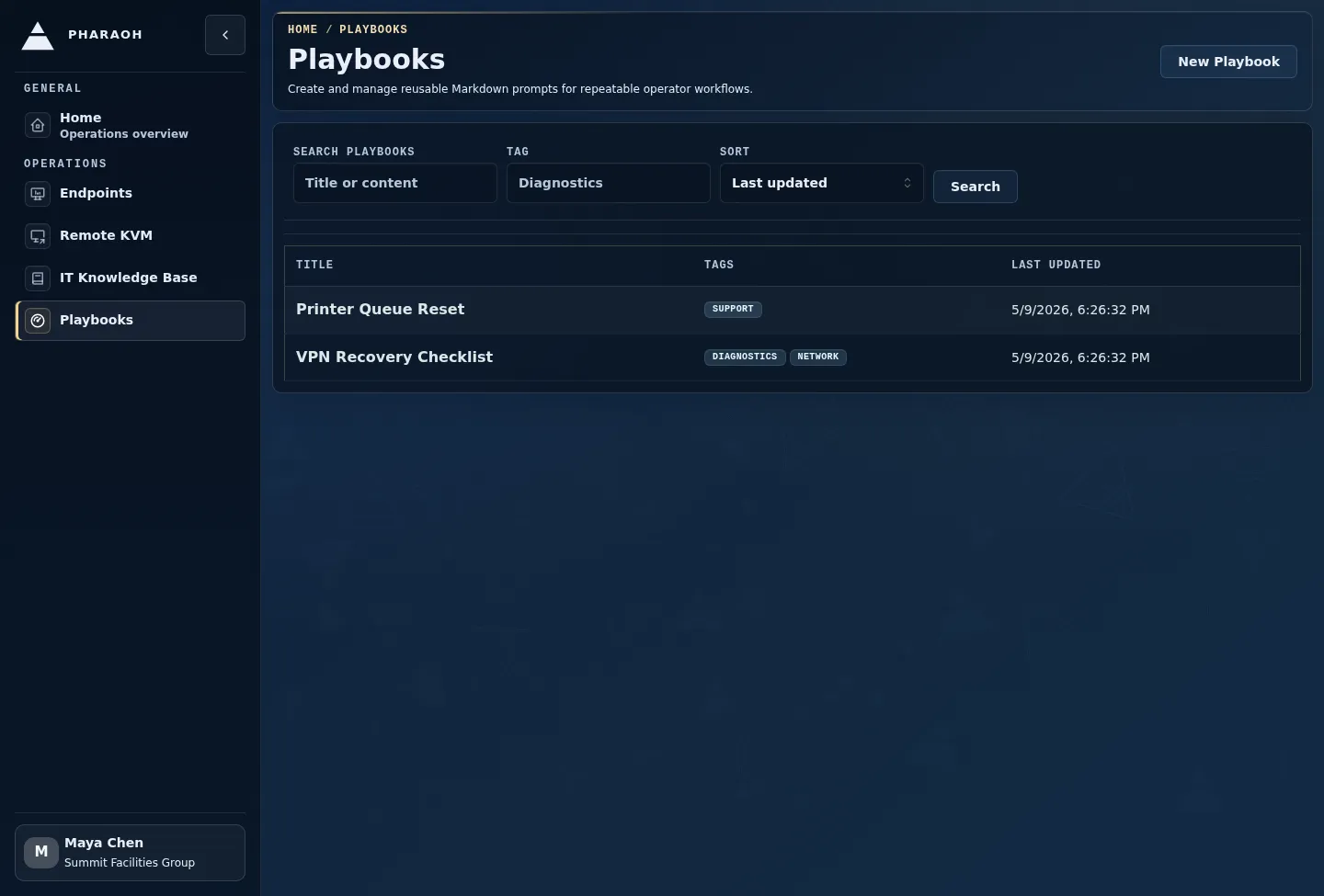The width and height of the screenshot is (1324, 896).
Task: Click the Playbooks gauge icon
Action: tap(38, 321)
